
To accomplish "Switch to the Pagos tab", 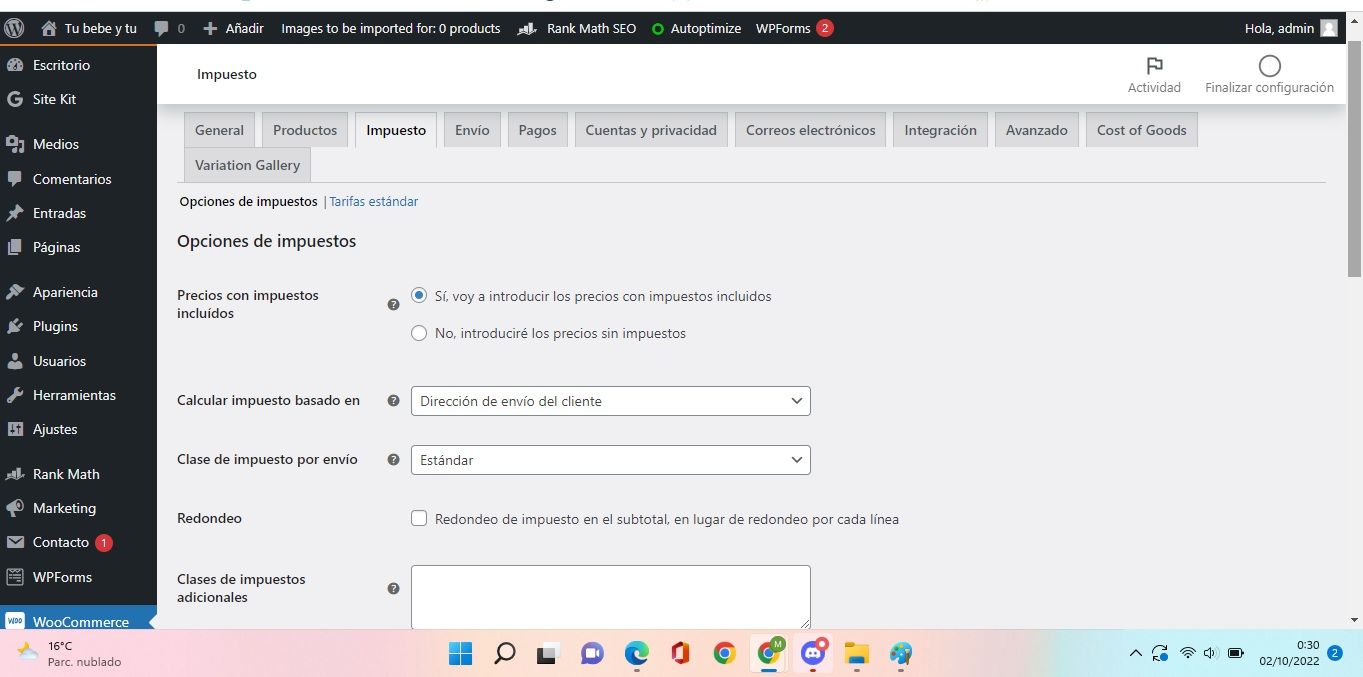I will tap(537, 130).
